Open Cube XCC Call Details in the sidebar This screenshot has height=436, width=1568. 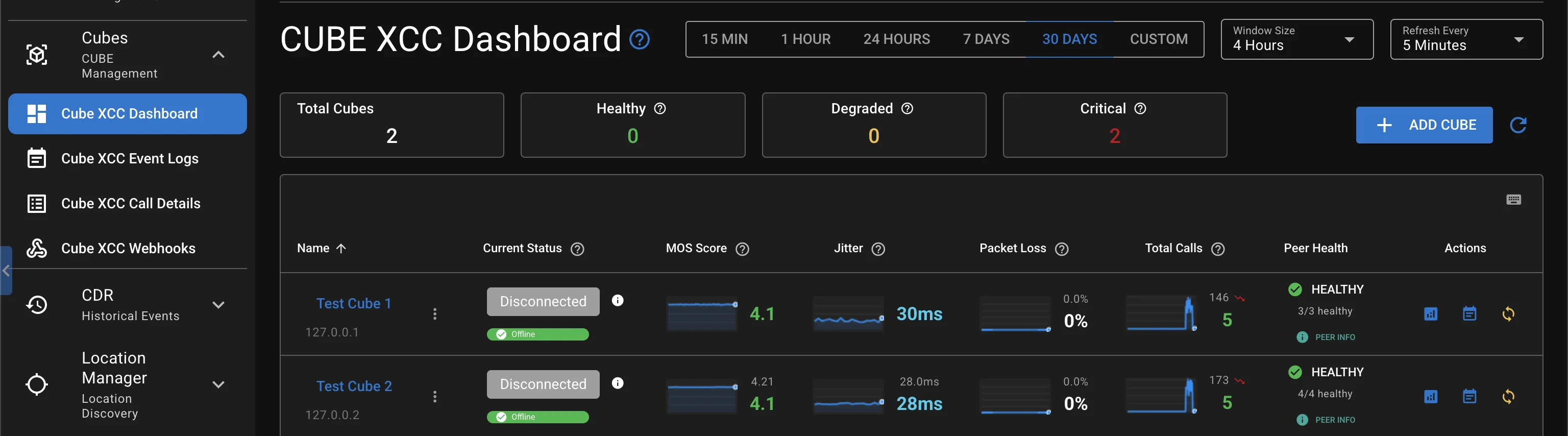(127, 203)
